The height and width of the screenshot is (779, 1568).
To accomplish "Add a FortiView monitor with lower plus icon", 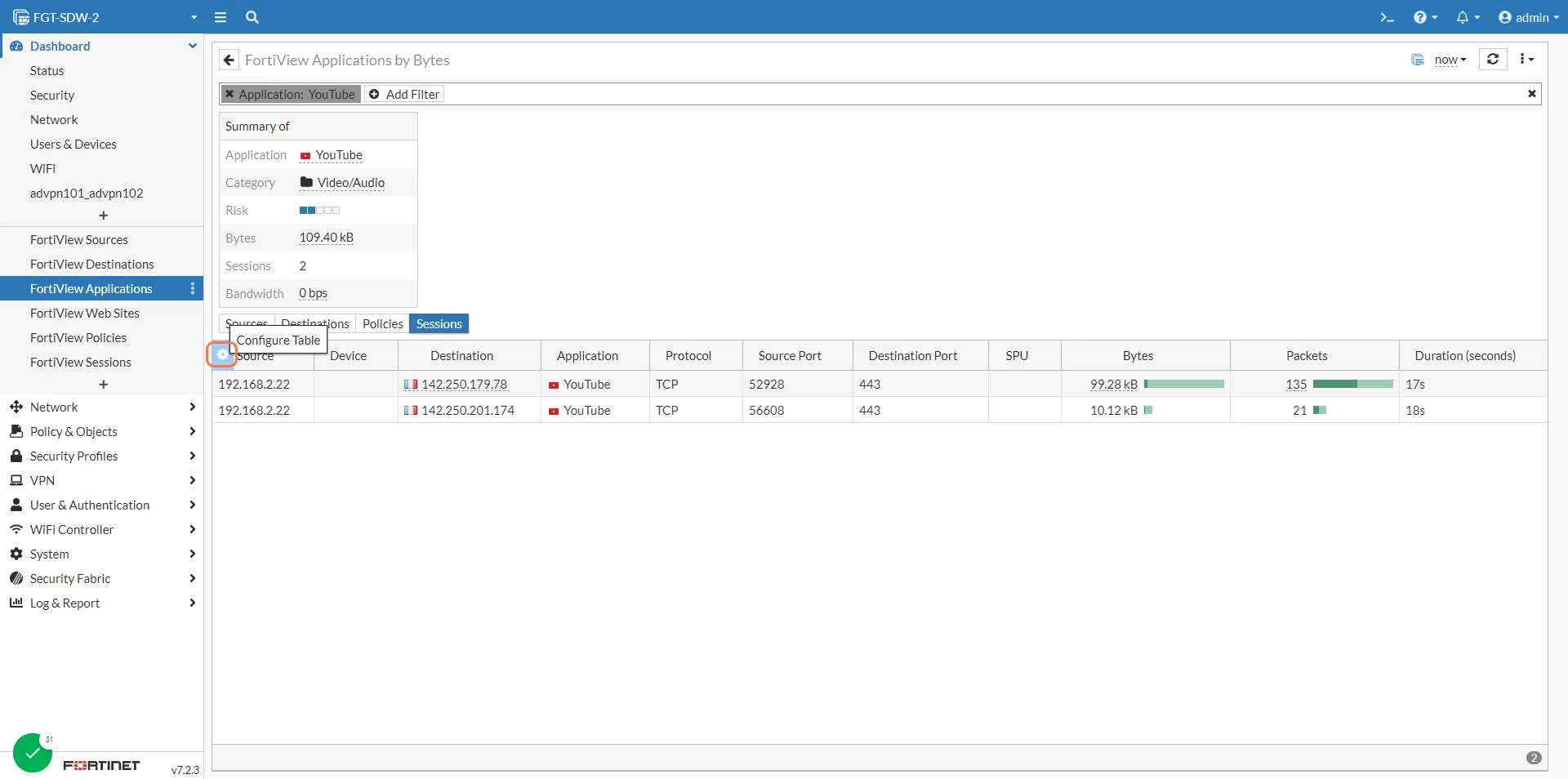I will tap(103, 385).
